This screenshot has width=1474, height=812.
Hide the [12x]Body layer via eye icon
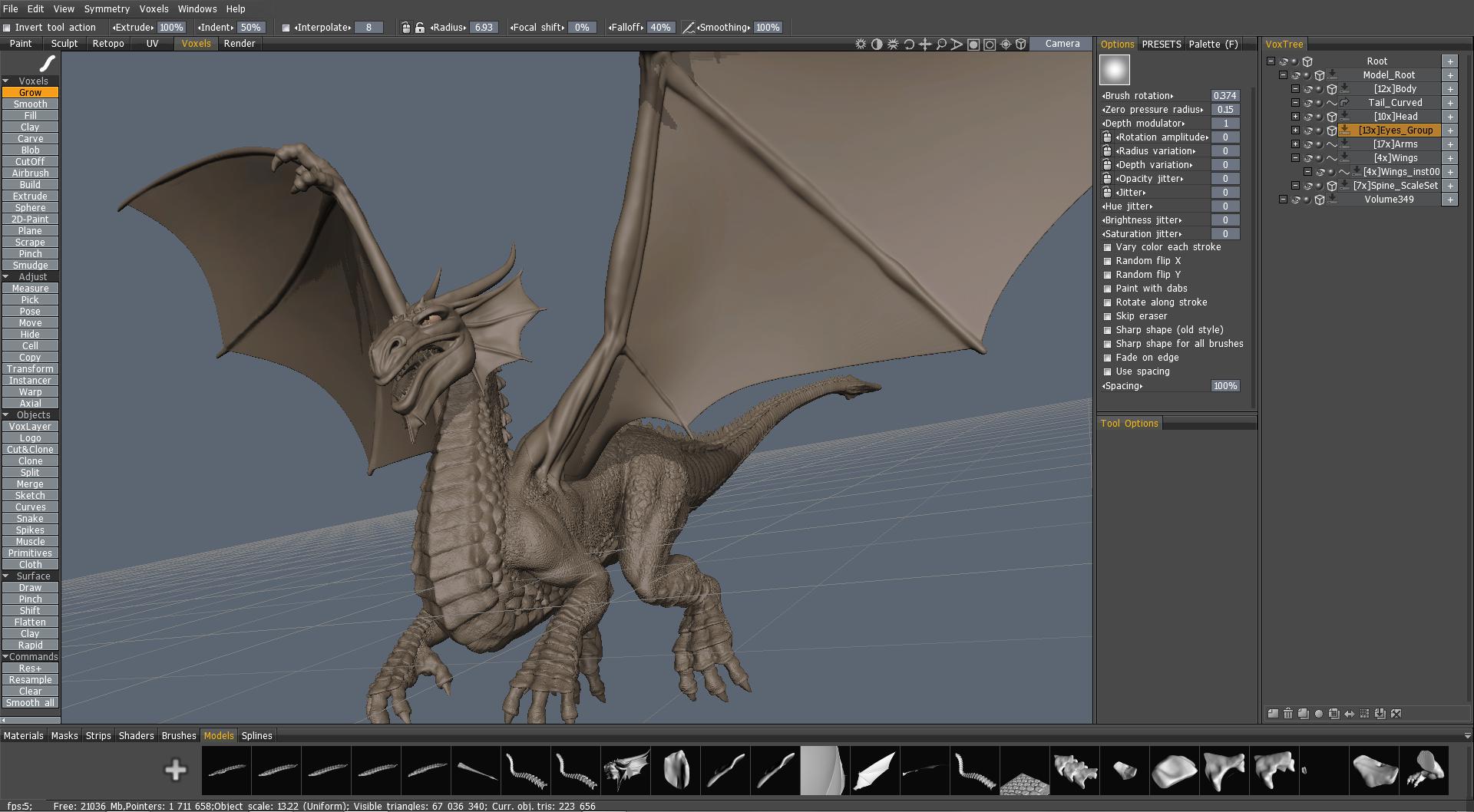[1307, 89]
